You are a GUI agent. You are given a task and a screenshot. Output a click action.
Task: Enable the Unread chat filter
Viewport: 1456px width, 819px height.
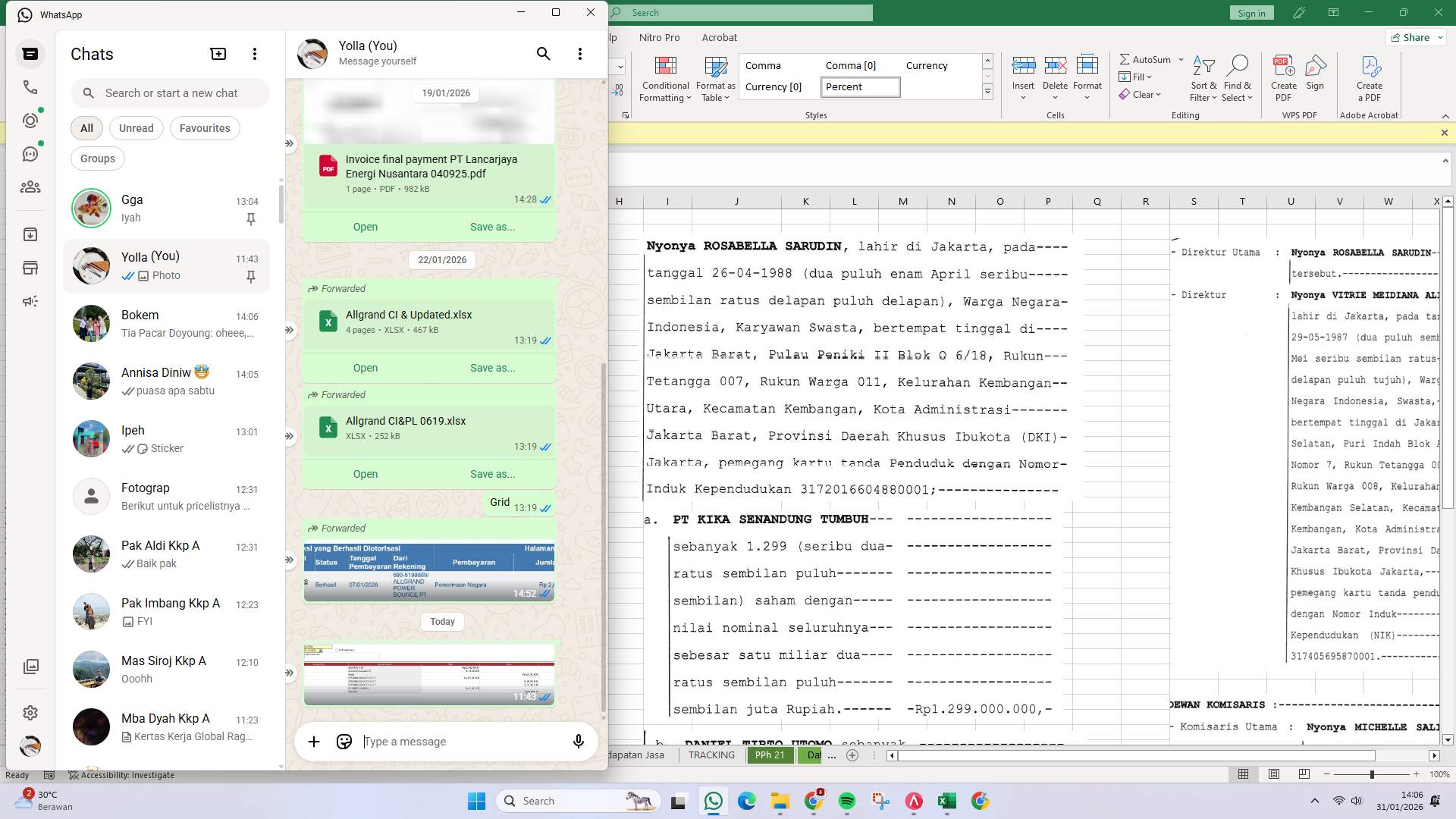click(x=136, y=127)
